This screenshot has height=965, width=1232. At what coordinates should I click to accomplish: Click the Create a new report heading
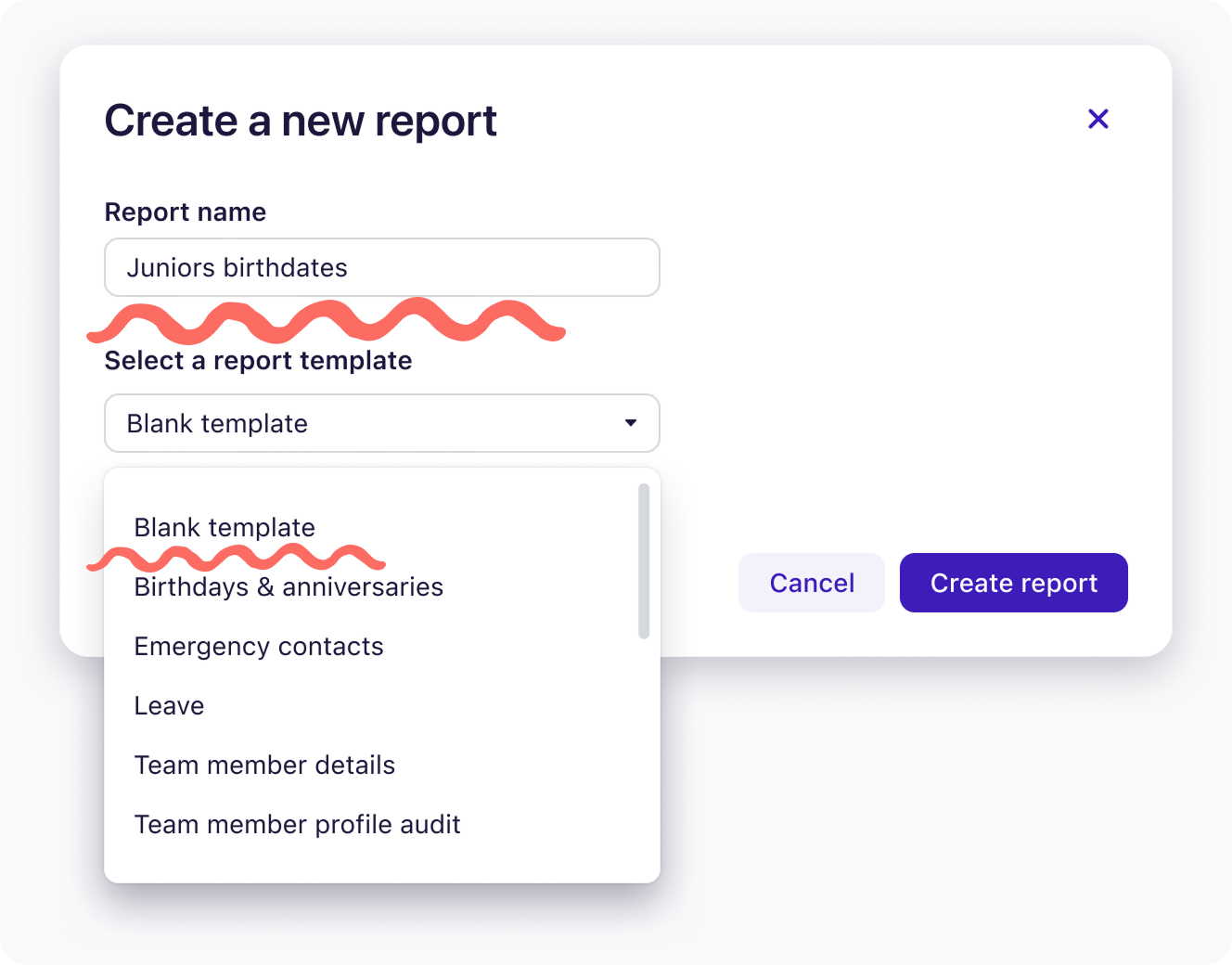pyautogui.click(x=301, y=121)
